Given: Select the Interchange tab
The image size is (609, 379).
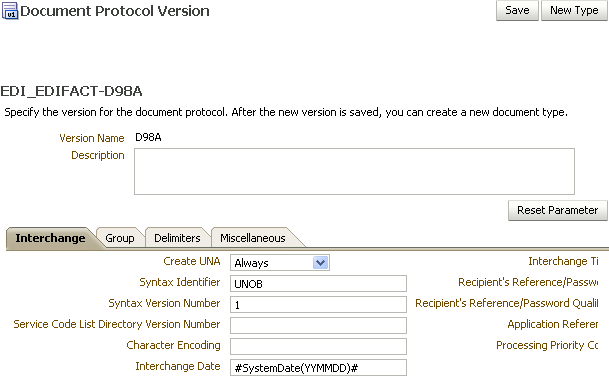Looking at the screenshot, I should pyautogui.click(x=50, y=238).
